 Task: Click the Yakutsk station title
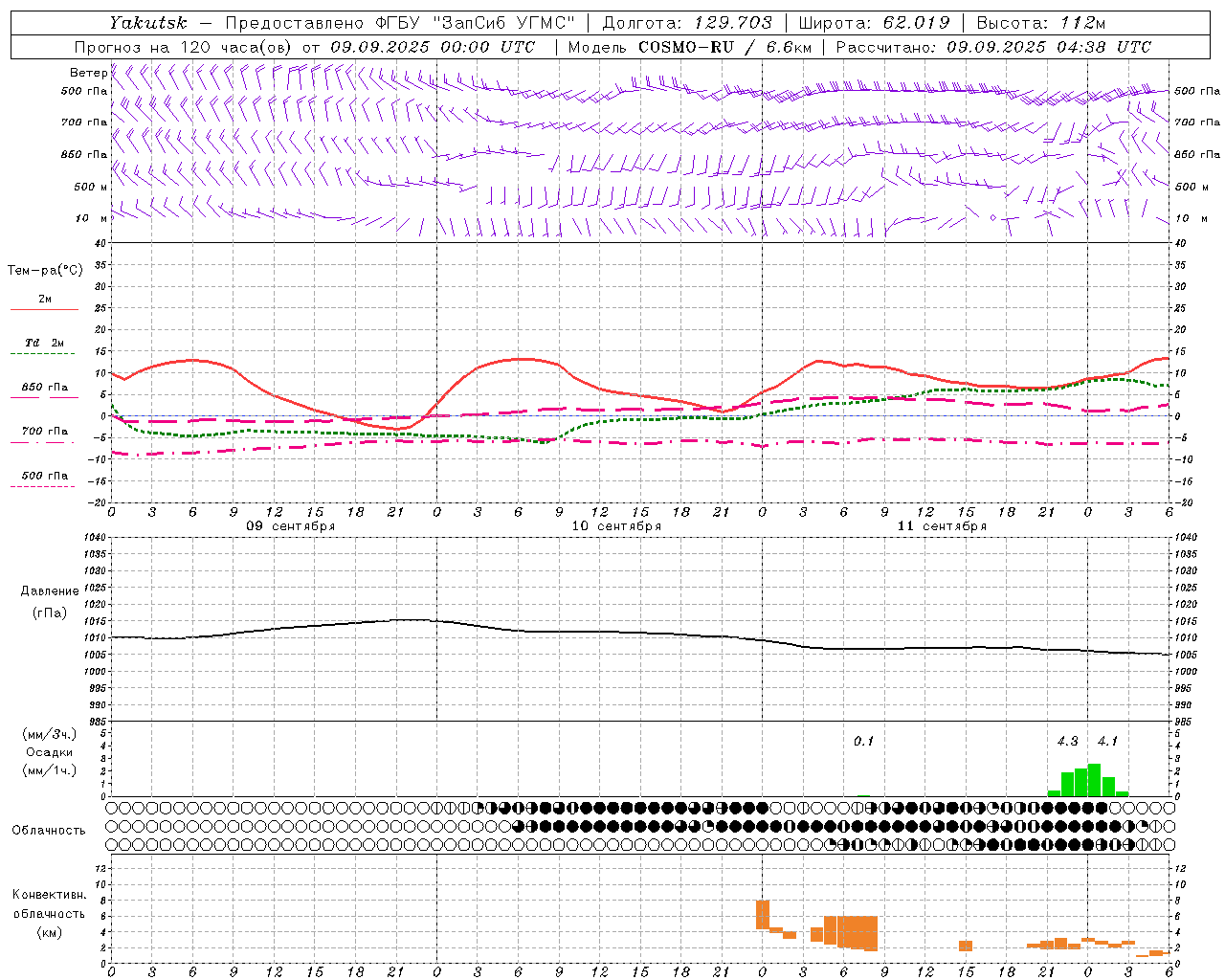point(147,23)
